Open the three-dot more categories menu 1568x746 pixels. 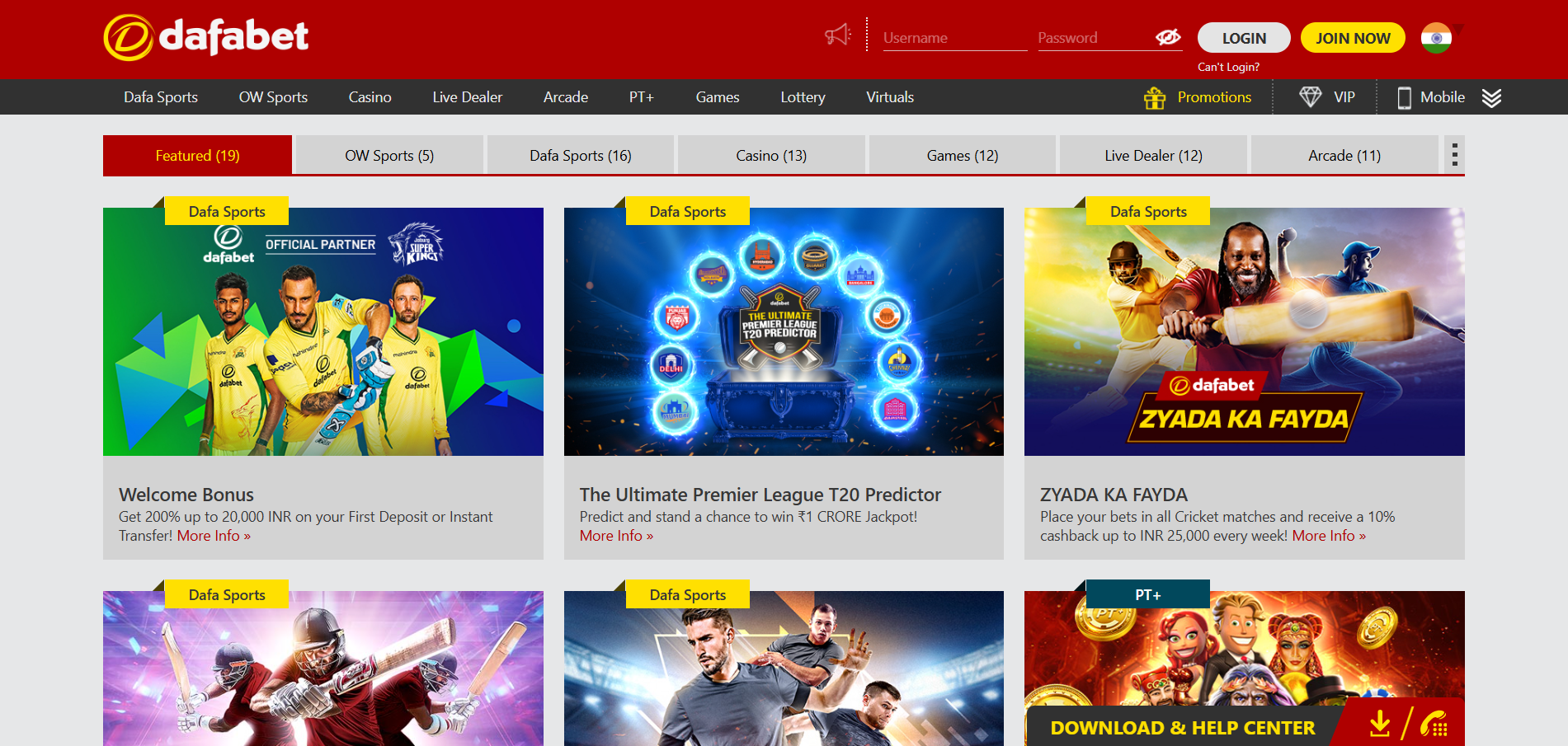1454,155
